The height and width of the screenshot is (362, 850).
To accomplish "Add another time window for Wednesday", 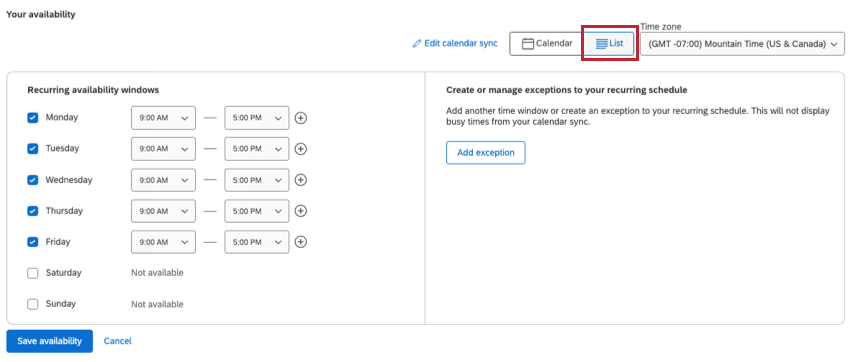I will pyautogui.click(x=301, y=180).
